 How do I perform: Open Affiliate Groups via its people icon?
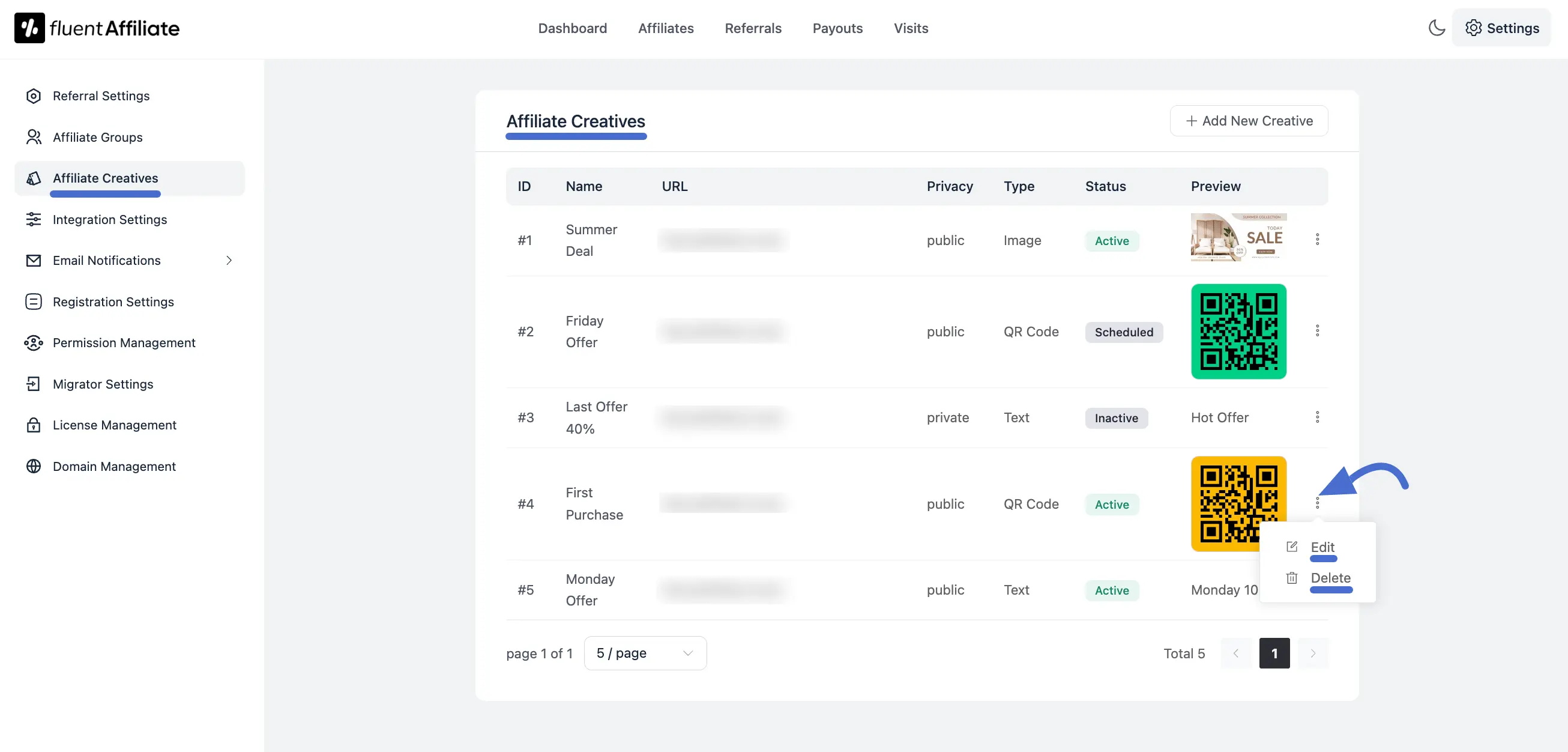34,137
